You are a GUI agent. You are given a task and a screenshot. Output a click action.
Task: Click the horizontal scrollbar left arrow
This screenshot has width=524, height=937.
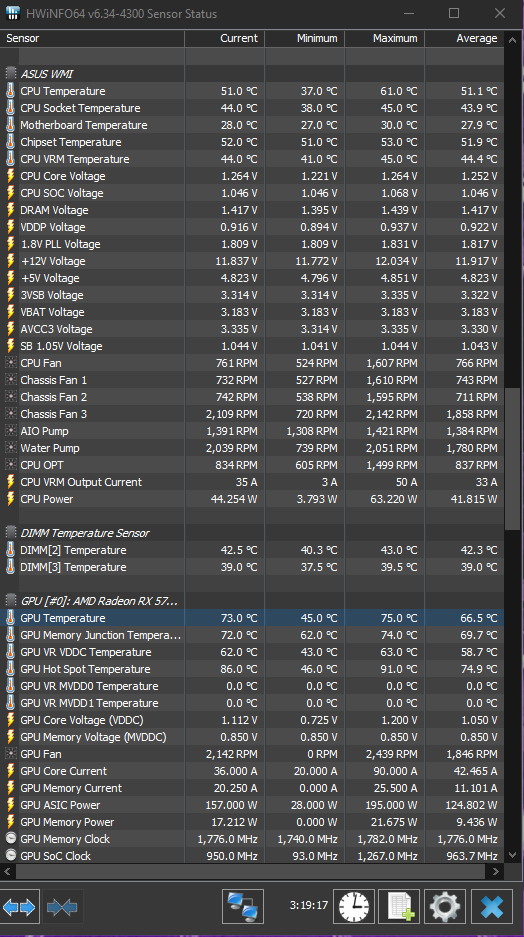click(x=7, y=871)
